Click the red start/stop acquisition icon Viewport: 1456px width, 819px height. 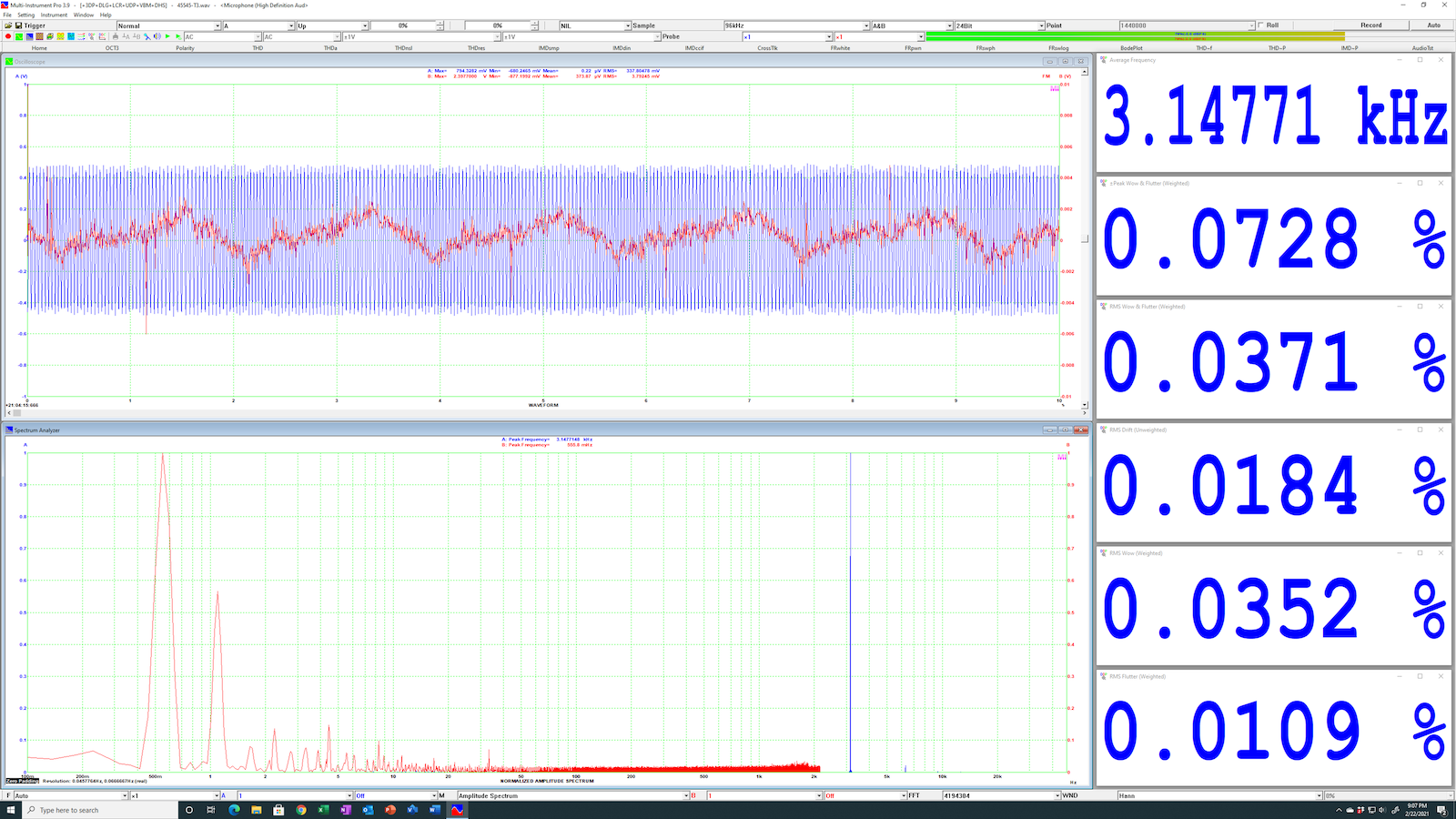click(x=8, y=36)
